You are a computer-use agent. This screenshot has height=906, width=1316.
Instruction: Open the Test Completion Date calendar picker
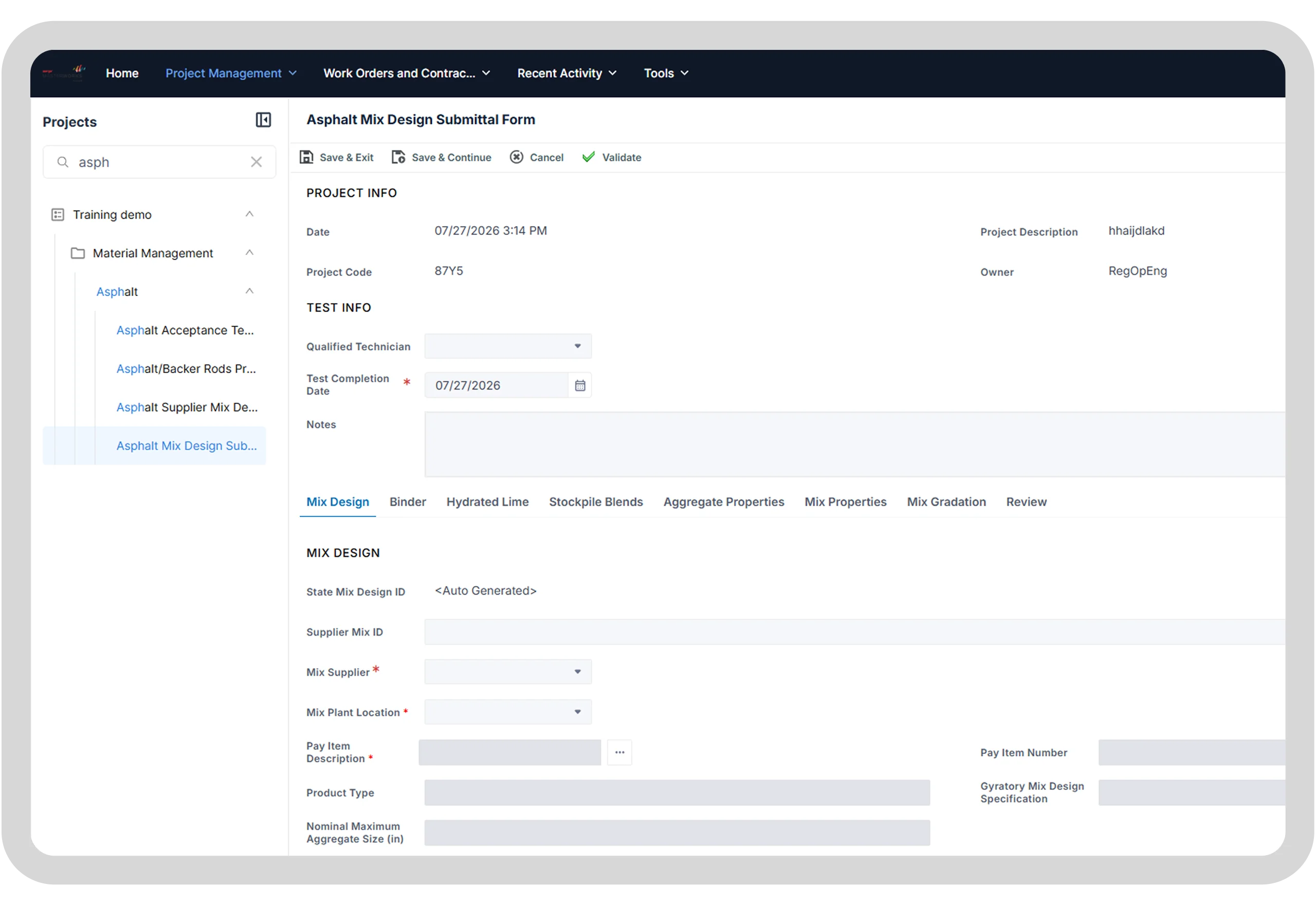[x=580, y=385]
